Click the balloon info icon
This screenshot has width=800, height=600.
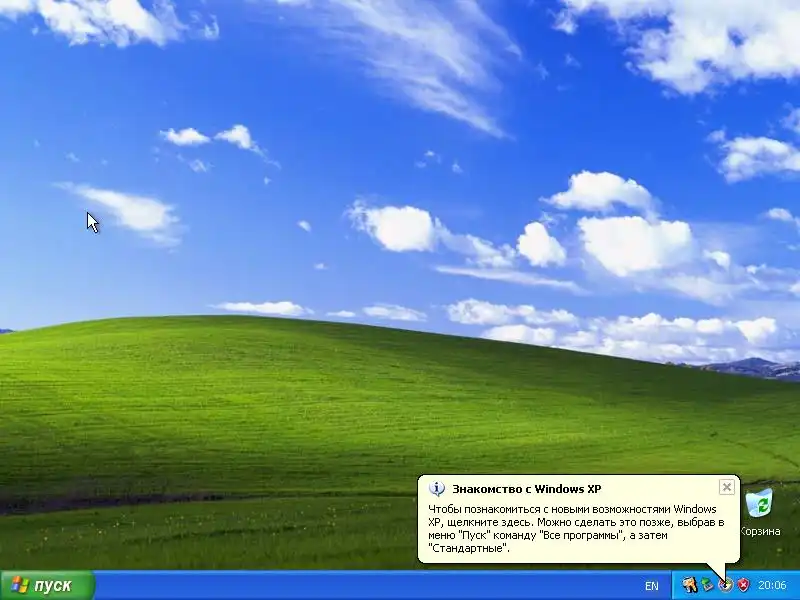437,489
